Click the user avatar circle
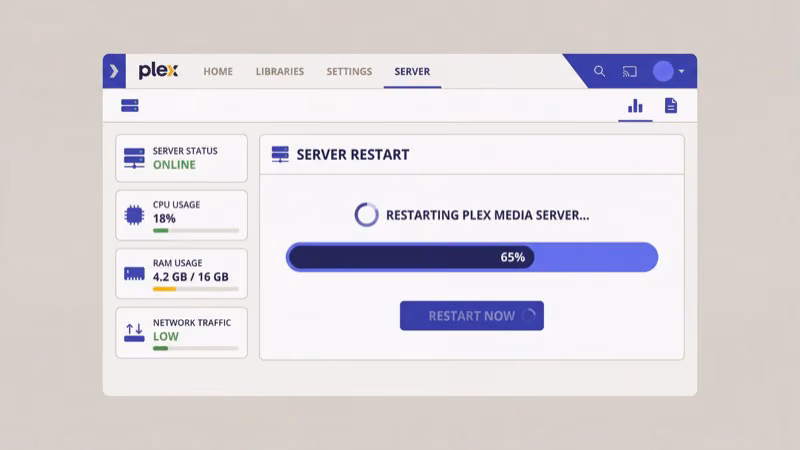 pos(663,71)
